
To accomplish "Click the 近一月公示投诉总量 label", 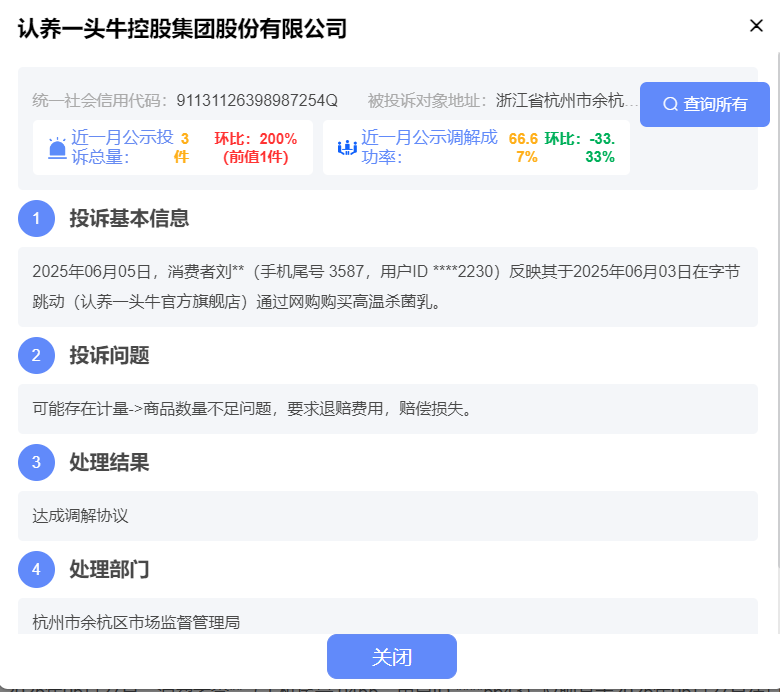I will [x=122, y=147].
